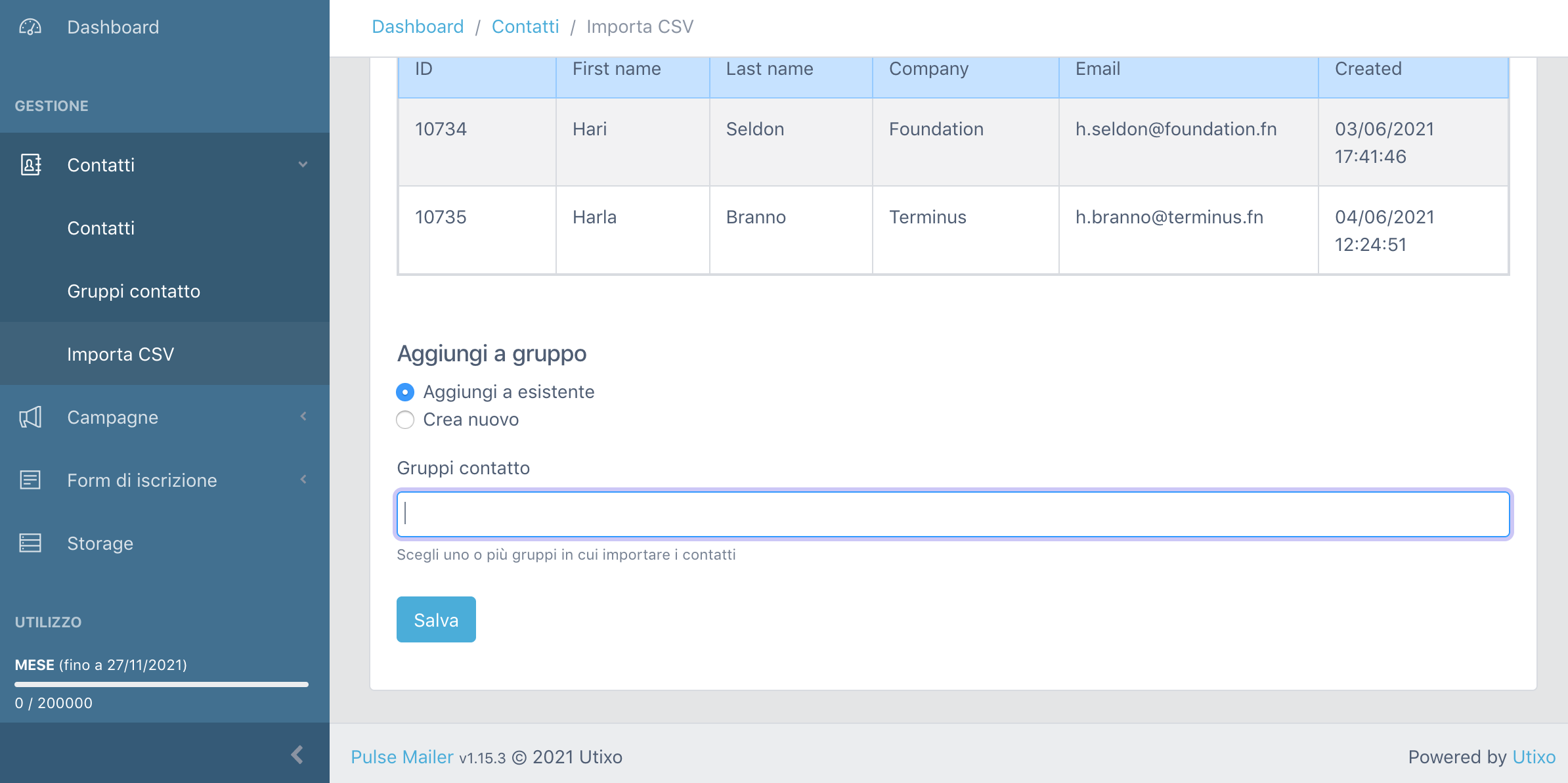Open Contatti breadcrumb link
1568x783 pixels.
(x=525, y=27)
